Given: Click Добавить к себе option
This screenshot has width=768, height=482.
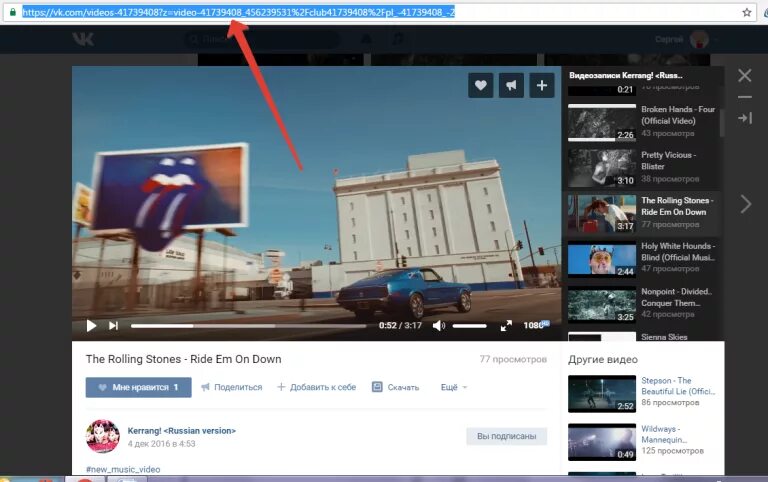Looking at the screenshot, I should point(316,387).
